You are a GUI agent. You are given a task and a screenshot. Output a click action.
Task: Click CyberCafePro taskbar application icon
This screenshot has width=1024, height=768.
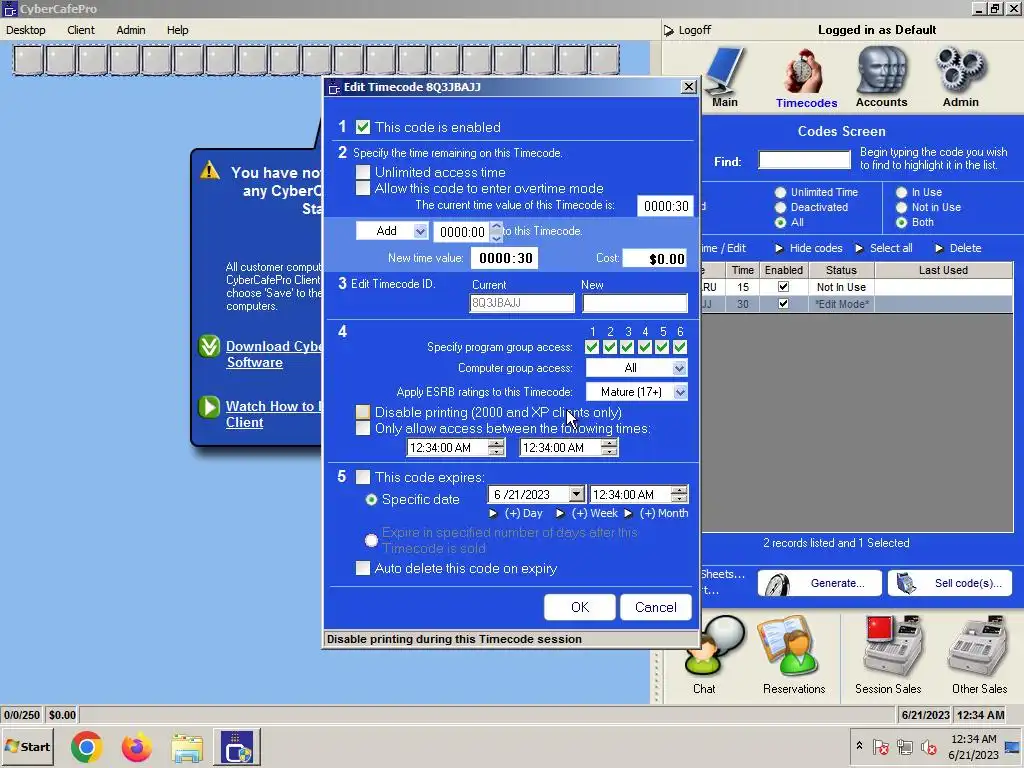coord(239,747)
